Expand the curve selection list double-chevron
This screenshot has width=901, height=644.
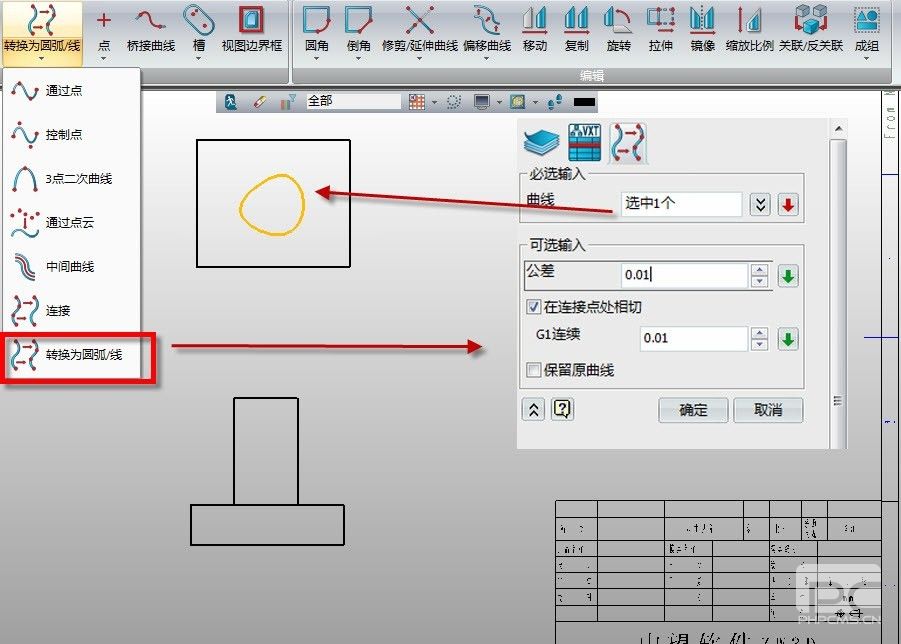pyautogui.click(x=761, y=204)
